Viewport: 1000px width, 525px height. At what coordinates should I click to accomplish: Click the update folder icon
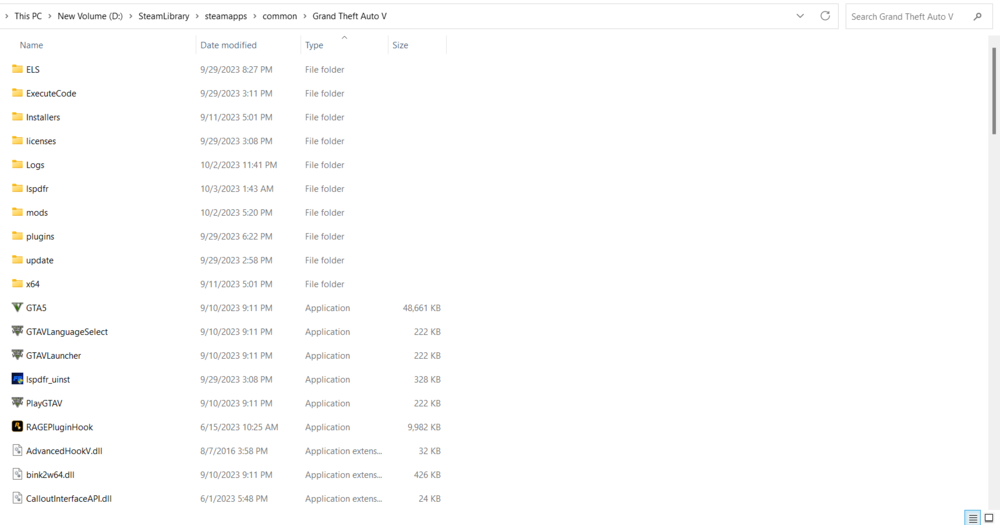coord(17,260)
